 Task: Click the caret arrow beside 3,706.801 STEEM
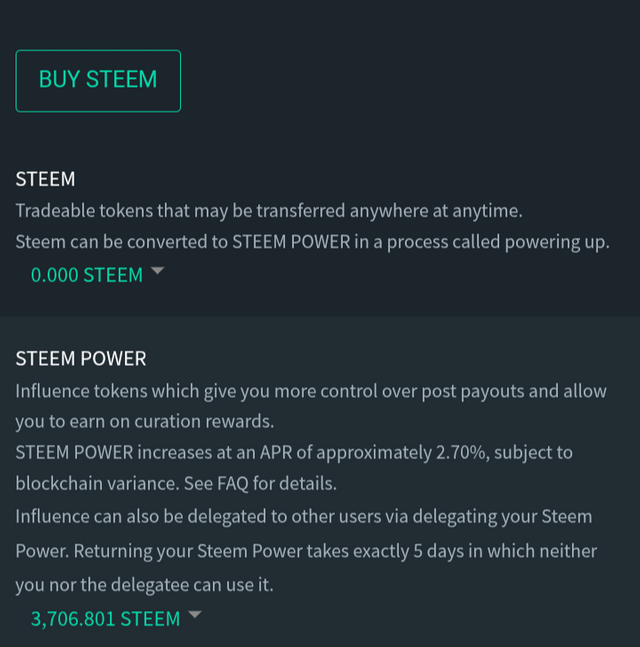195,614
